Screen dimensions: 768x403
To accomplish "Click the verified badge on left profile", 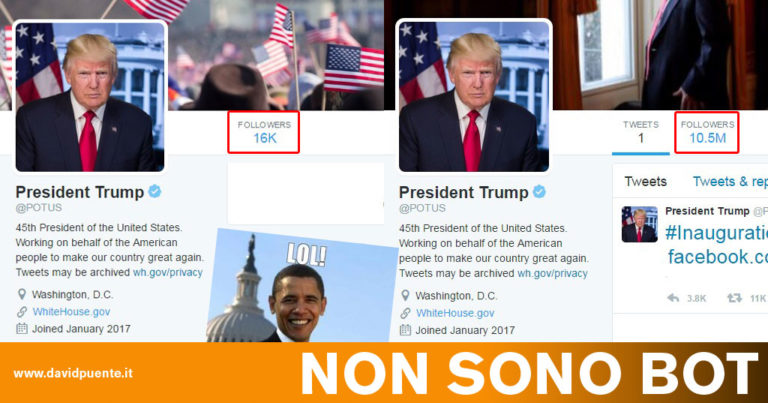I will pos(155,191).
